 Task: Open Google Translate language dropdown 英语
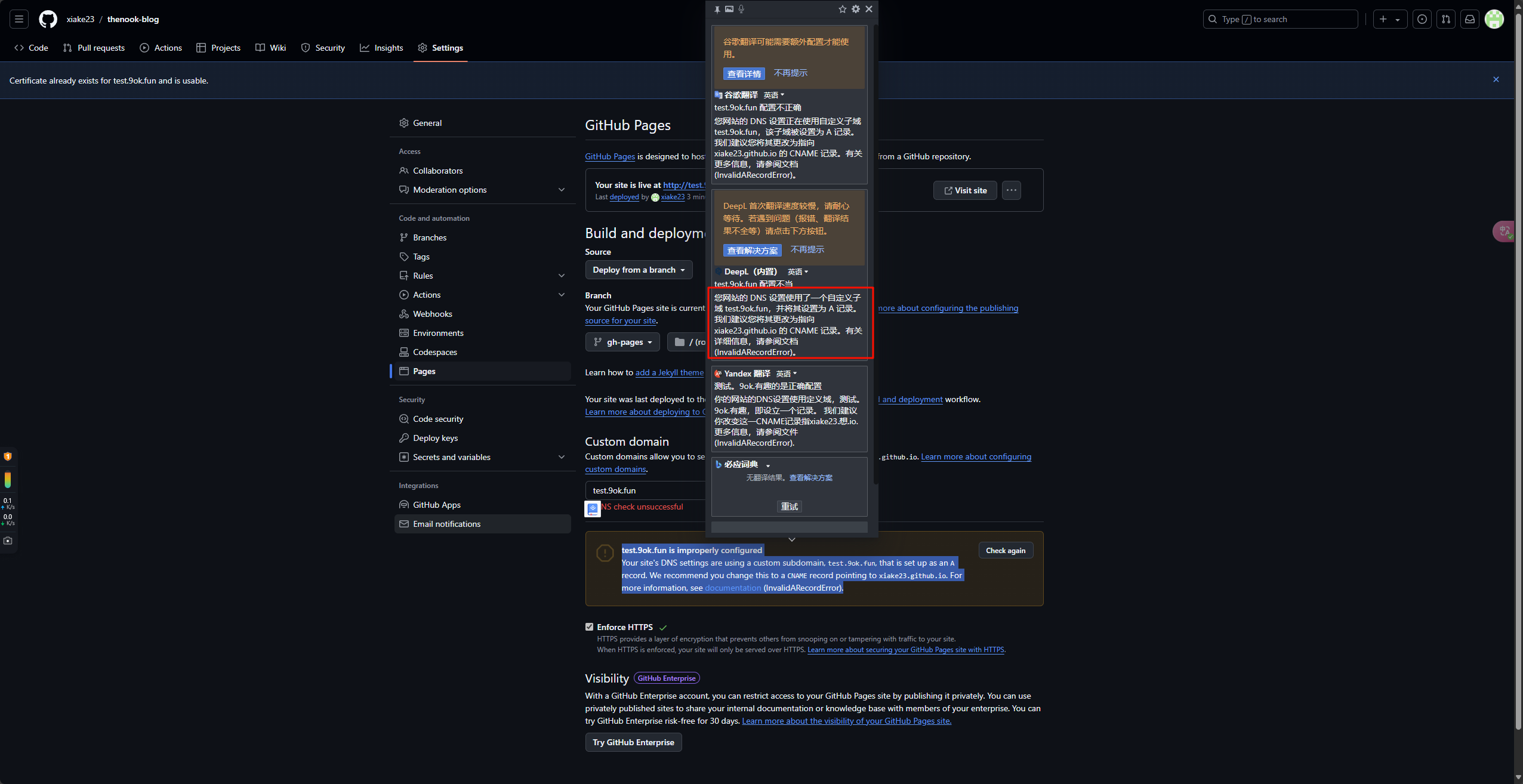(773, 95)
